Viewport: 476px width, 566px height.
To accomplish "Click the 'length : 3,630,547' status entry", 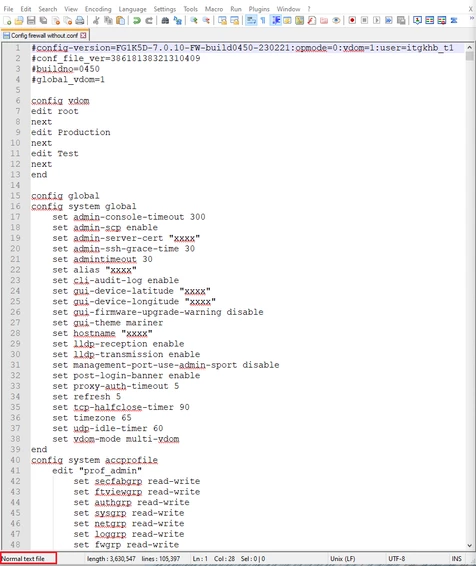I will (x=111, y=558).
